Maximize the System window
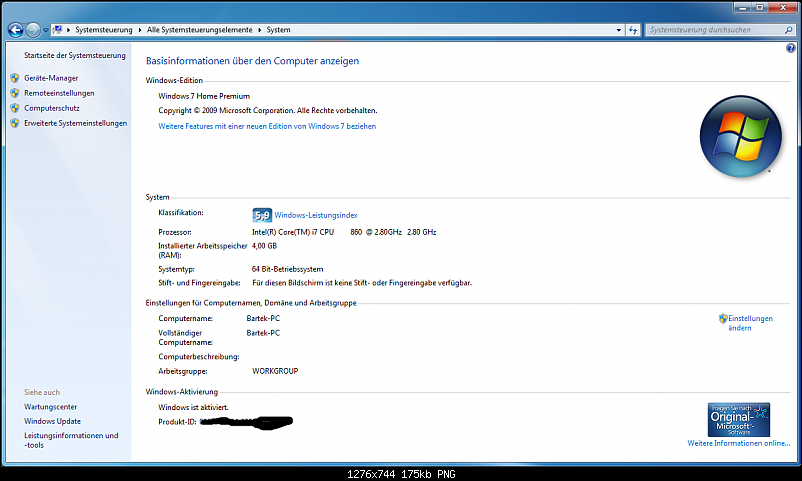This screenshot has width=802, height=481. coord(760,7)
